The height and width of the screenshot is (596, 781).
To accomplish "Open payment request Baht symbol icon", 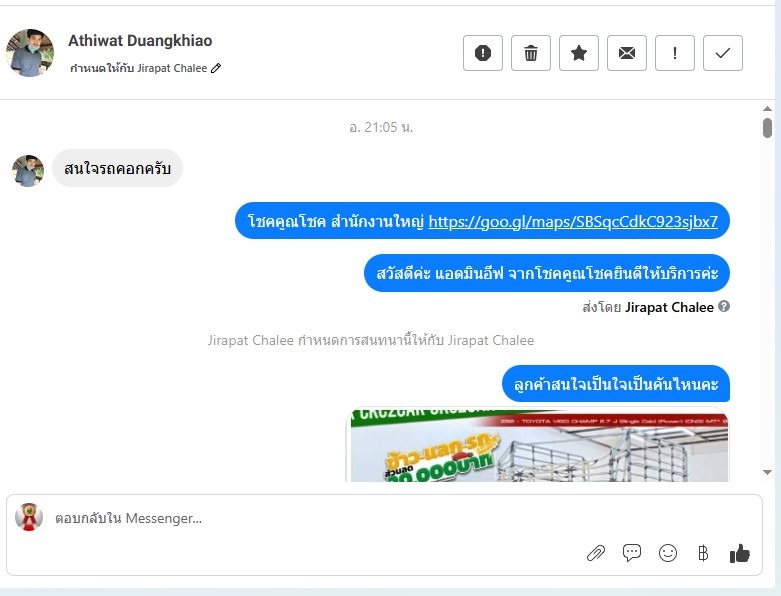I will 703,553.
